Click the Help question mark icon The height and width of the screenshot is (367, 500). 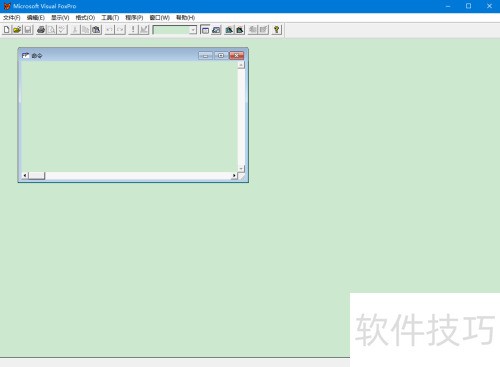276,30
